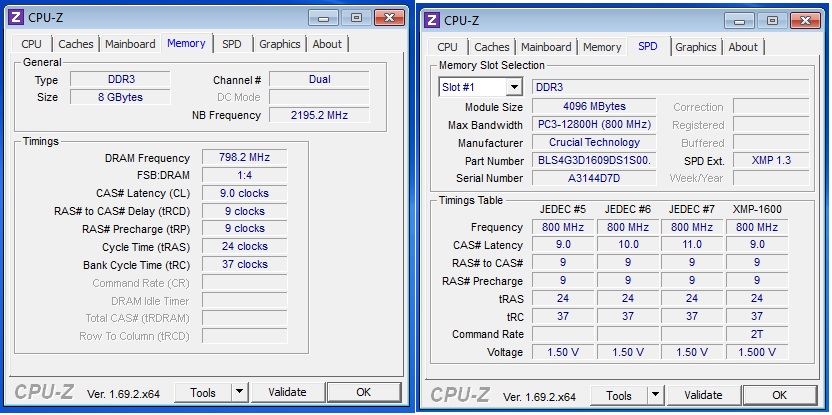Switch to Memory tab in right CPU-Z window

click(602, 47)
